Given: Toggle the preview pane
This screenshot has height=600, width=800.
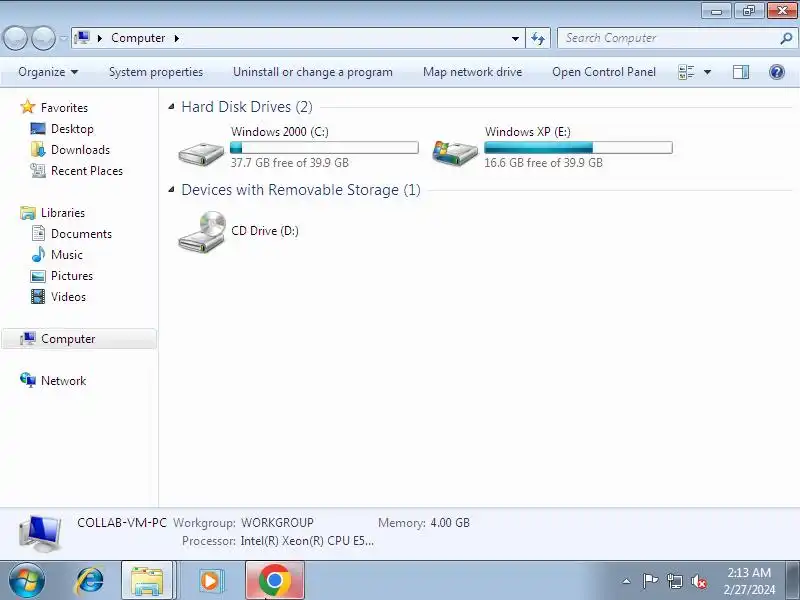Looking at the screenshot, I should point(741,72).
